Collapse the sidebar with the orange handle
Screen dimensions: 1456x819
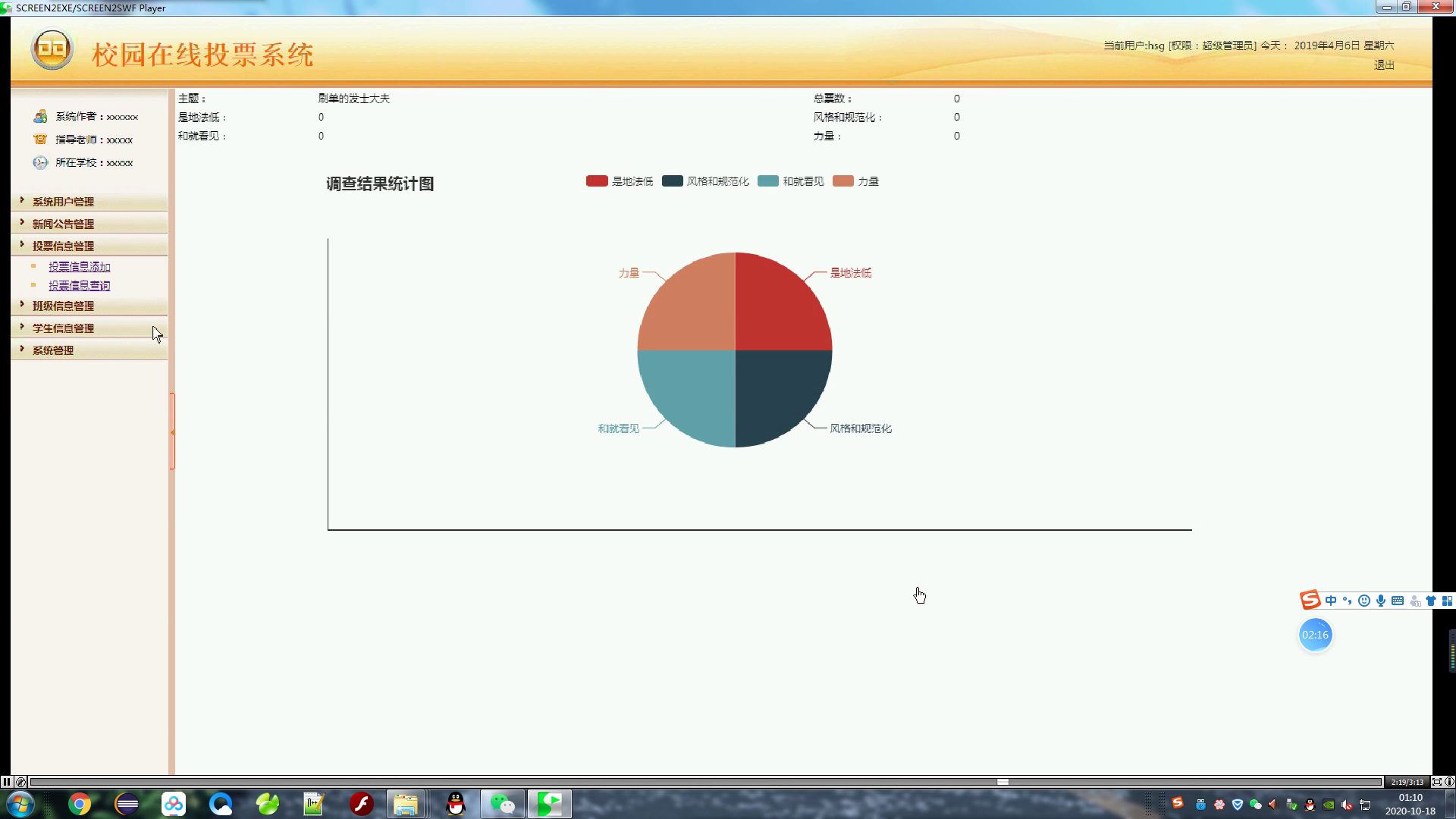172,431
